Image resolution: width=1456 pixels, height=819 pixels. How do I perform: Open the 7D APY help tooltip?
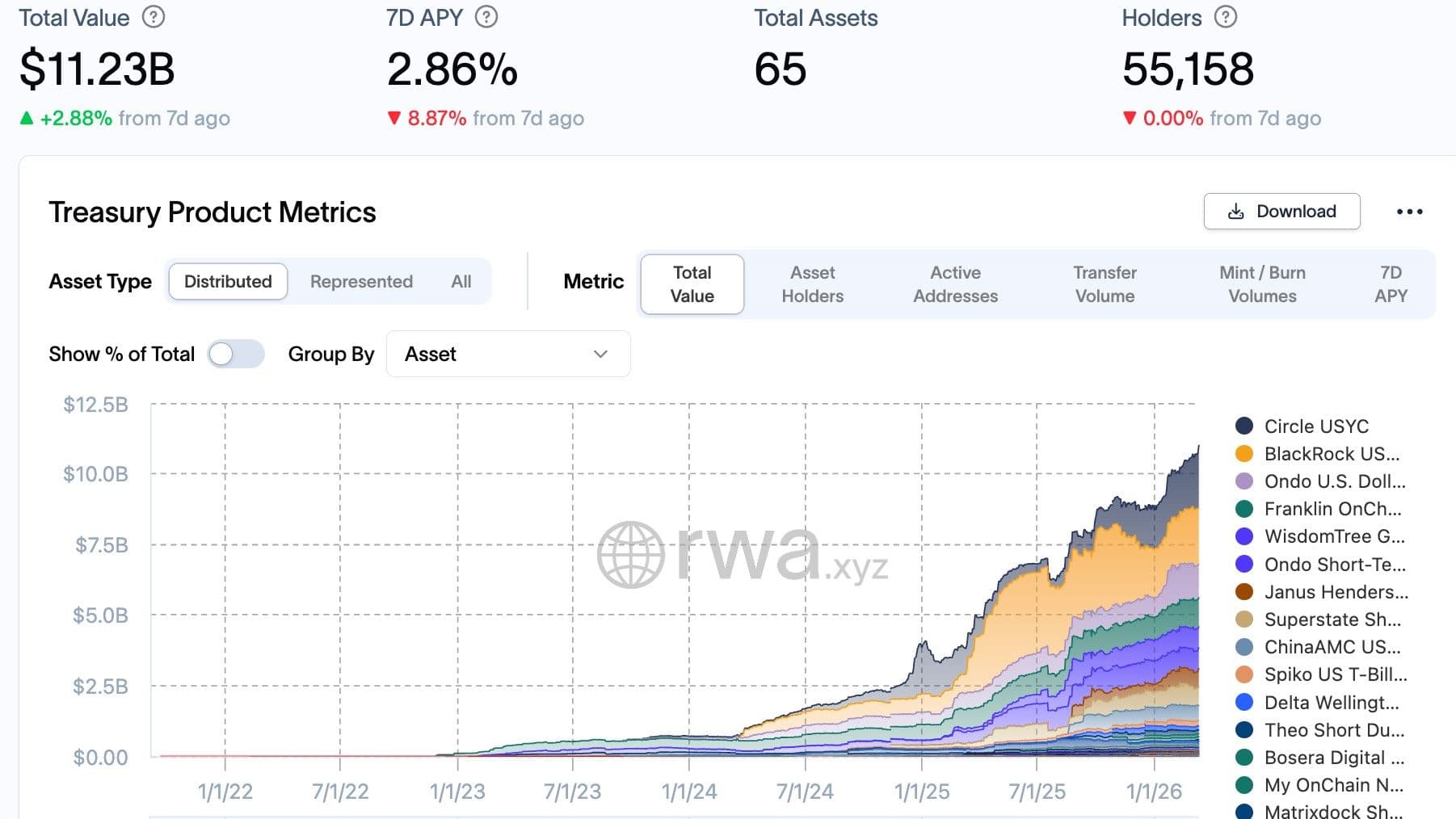[486, 15]
